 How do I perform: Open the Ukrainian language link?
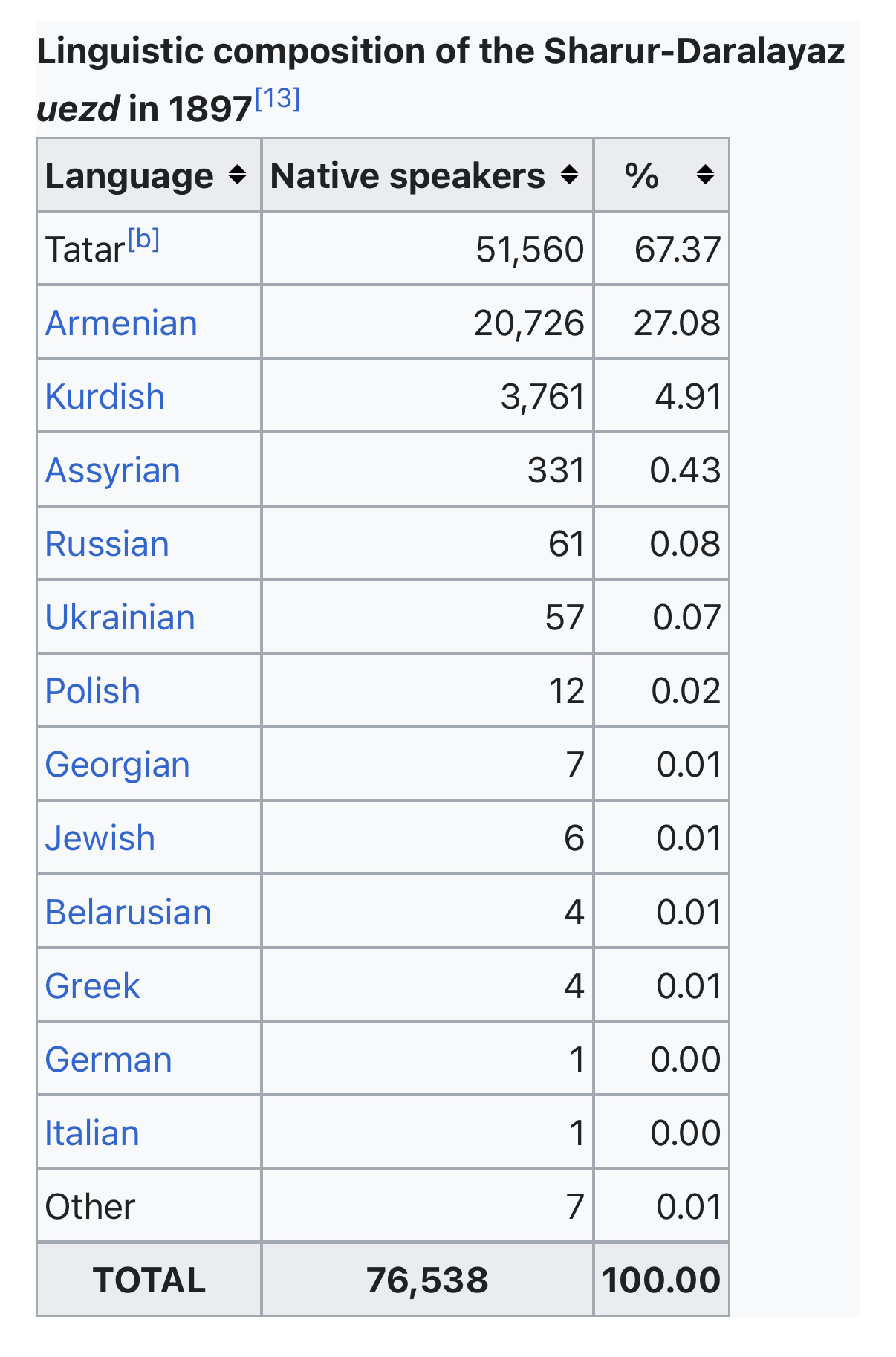120,618
